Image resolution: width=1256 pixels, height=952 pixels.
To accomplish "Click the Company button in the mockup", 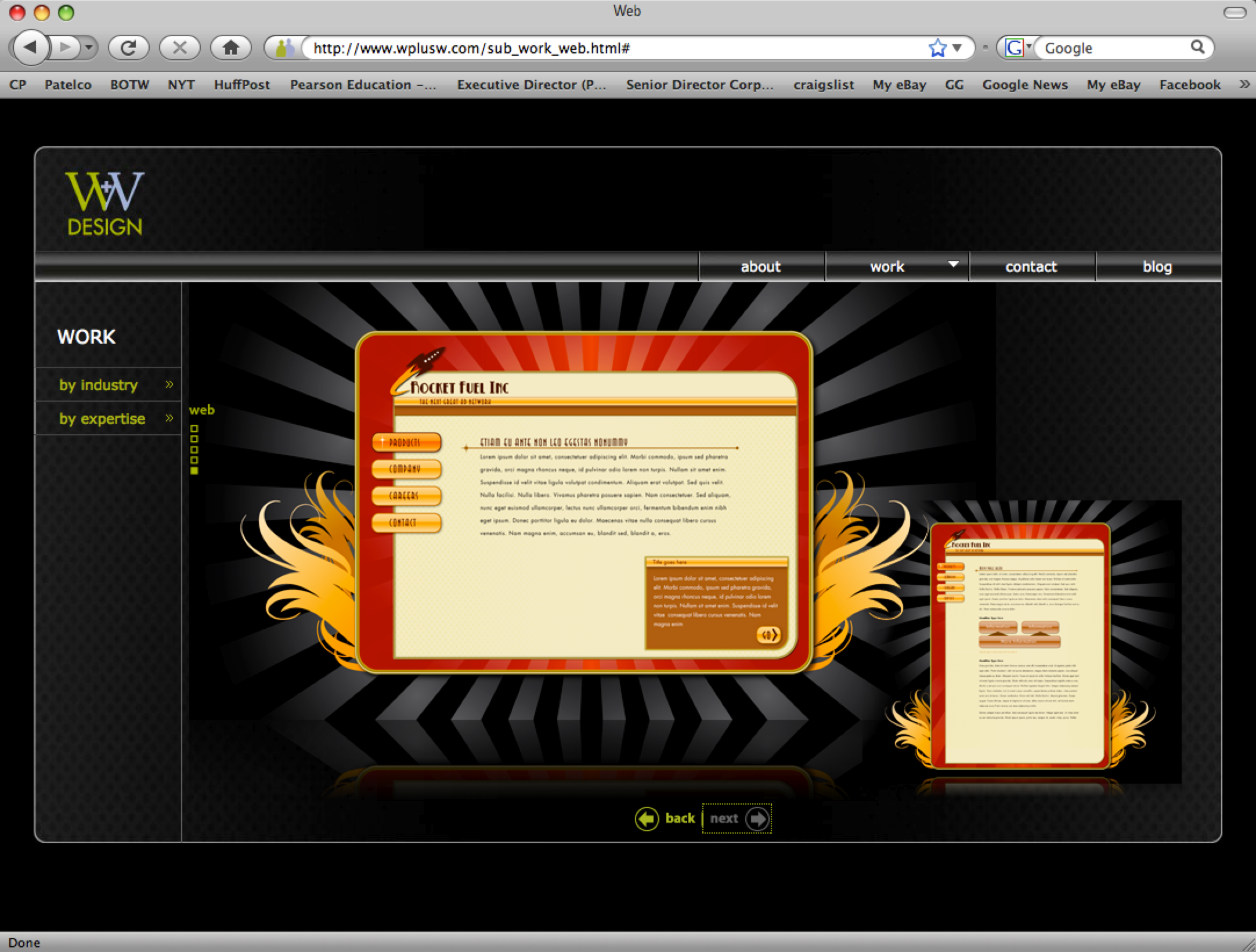I will click(406, 469).
